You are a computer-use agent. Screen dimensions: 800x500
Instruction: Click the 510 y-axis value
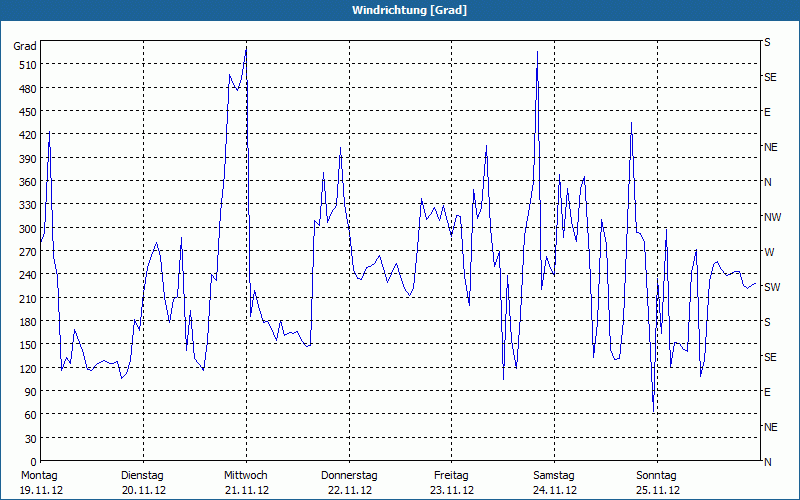pyautogui.click(x=28, y=65)
